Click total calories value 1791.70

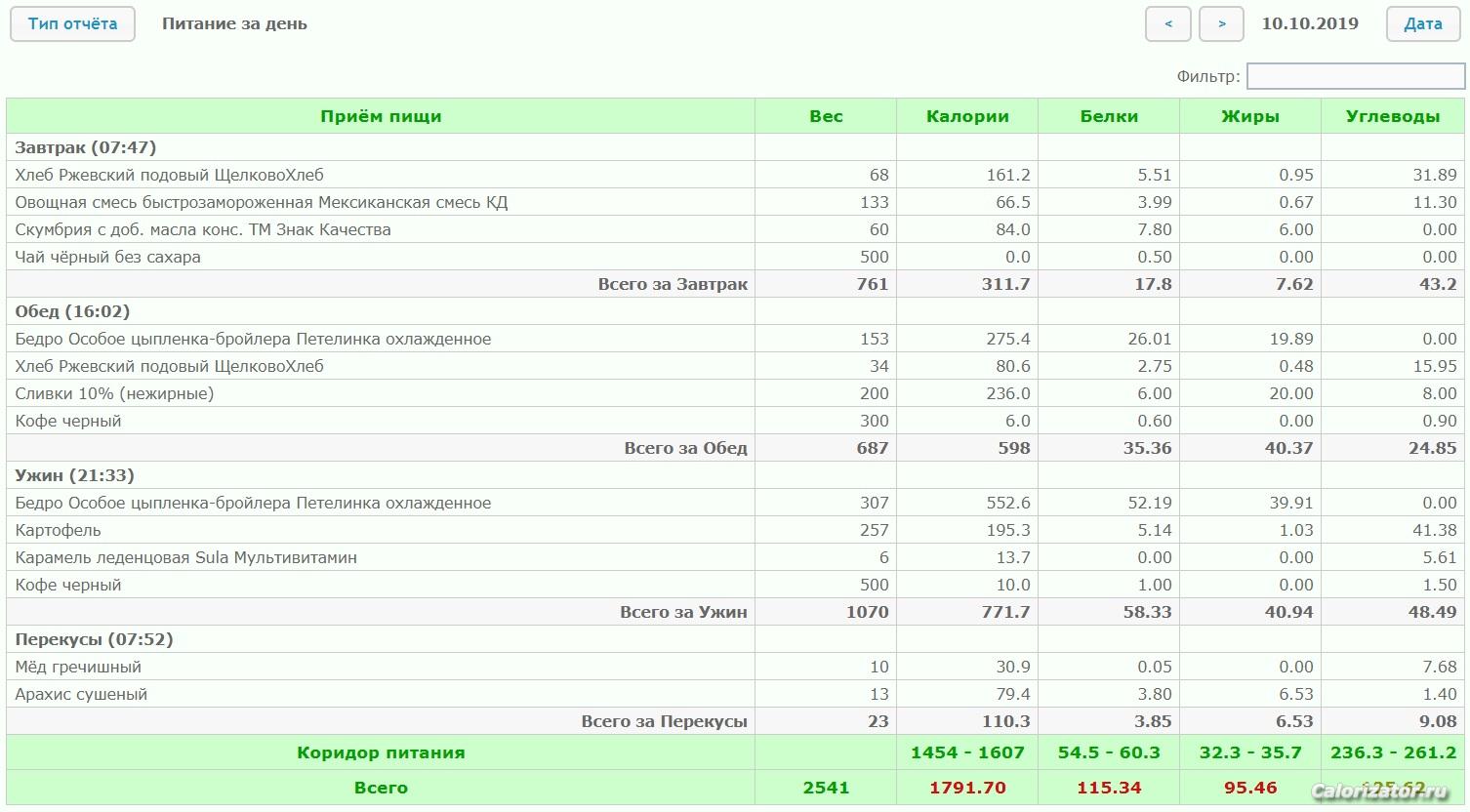pyautogui.click(x=967, y=788)
